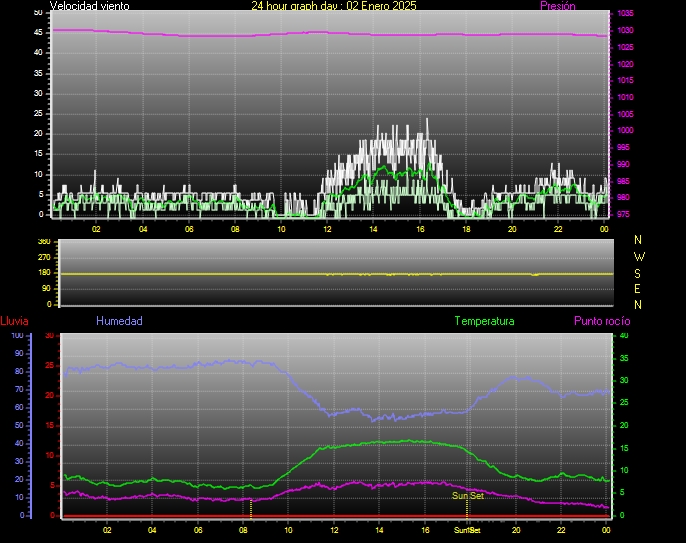Screen dimensions: 686x543
Task: Select the "SuniSet" tick on the lower time axis
Action: coord(467,530)
